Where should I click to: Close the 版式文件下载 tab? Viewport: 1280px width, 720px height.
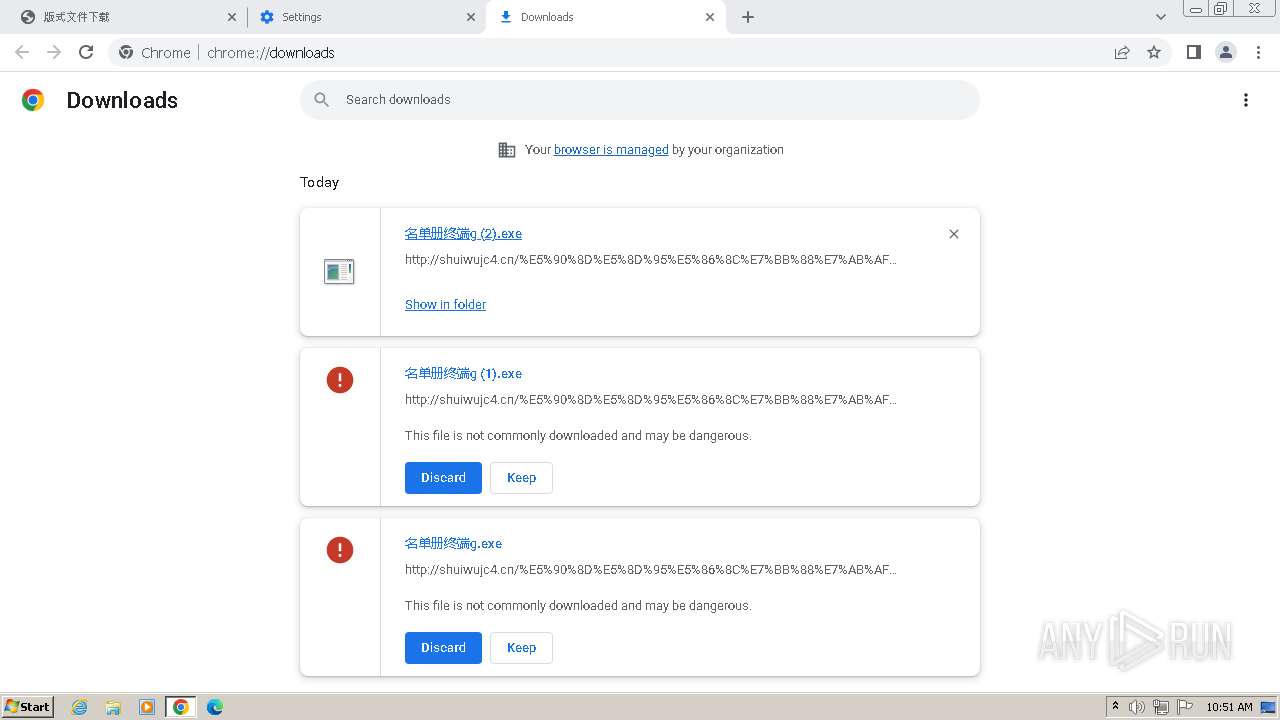point(232,17)
